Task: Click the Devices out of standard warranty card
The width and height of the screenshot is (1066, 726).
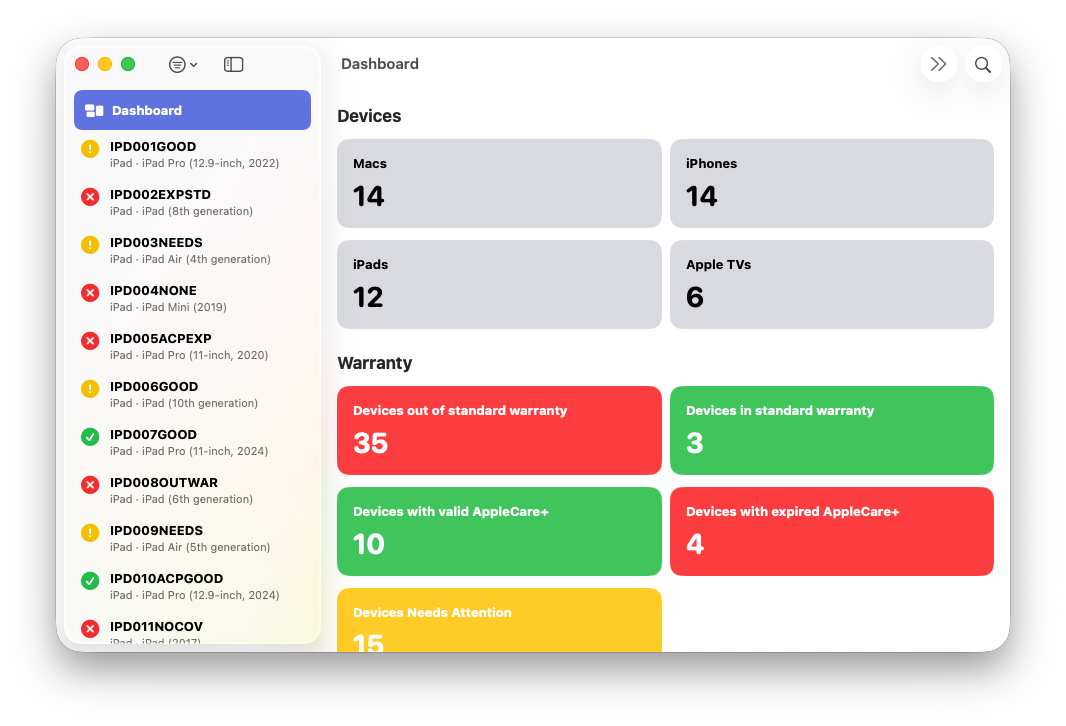Action: pos(499,430)
